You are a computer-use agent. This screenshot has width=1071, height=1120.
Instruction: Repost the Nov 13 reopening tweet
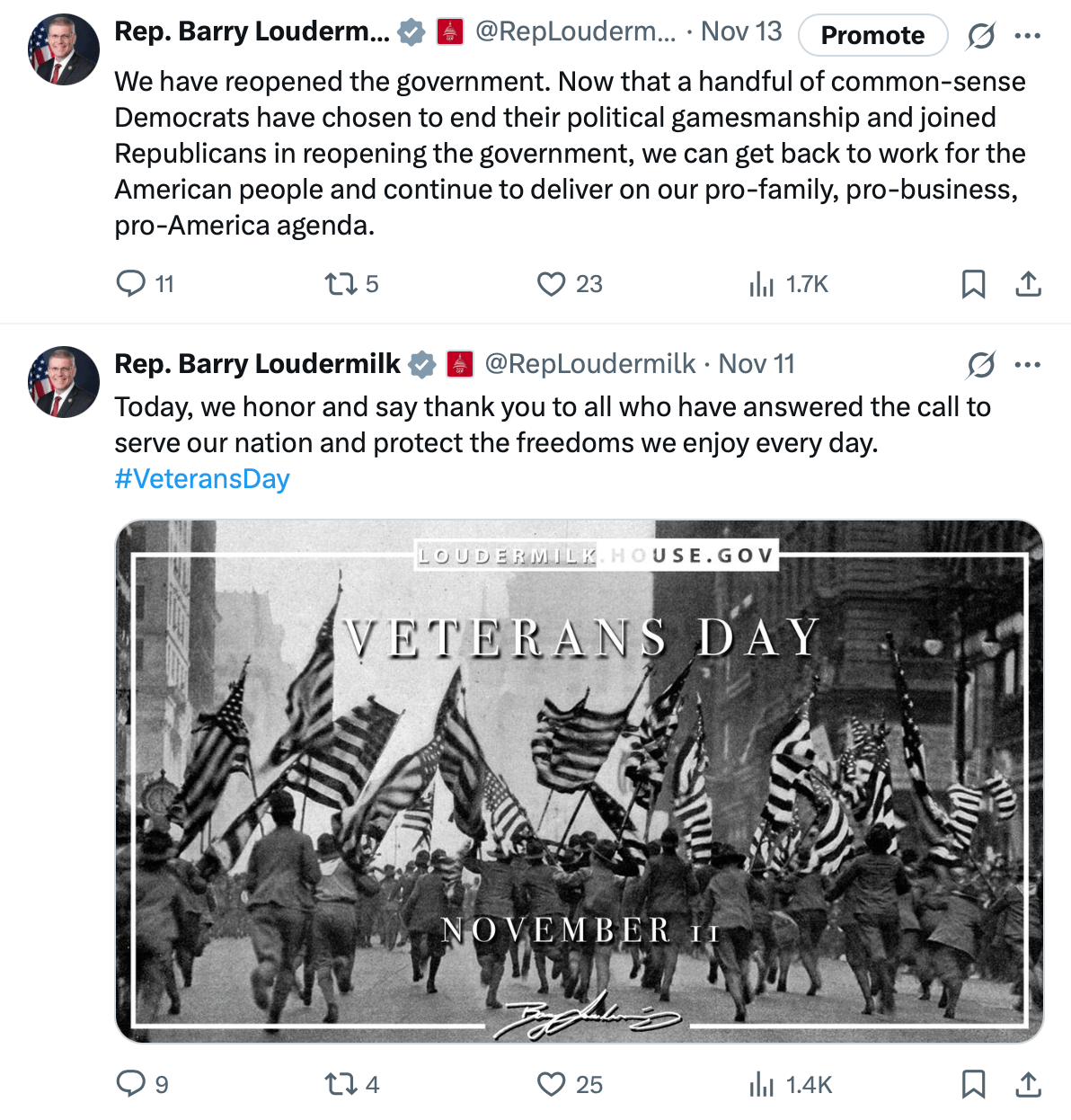coord(341,284)
